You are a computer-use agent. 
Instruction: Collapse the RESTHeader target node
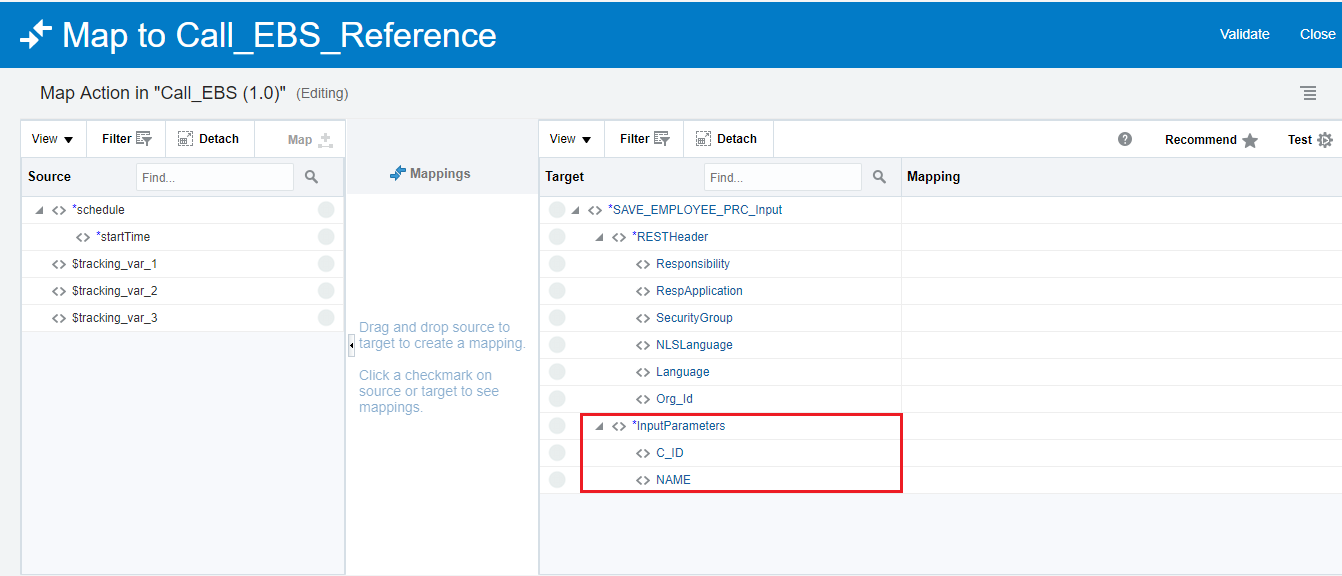(599, 237)
